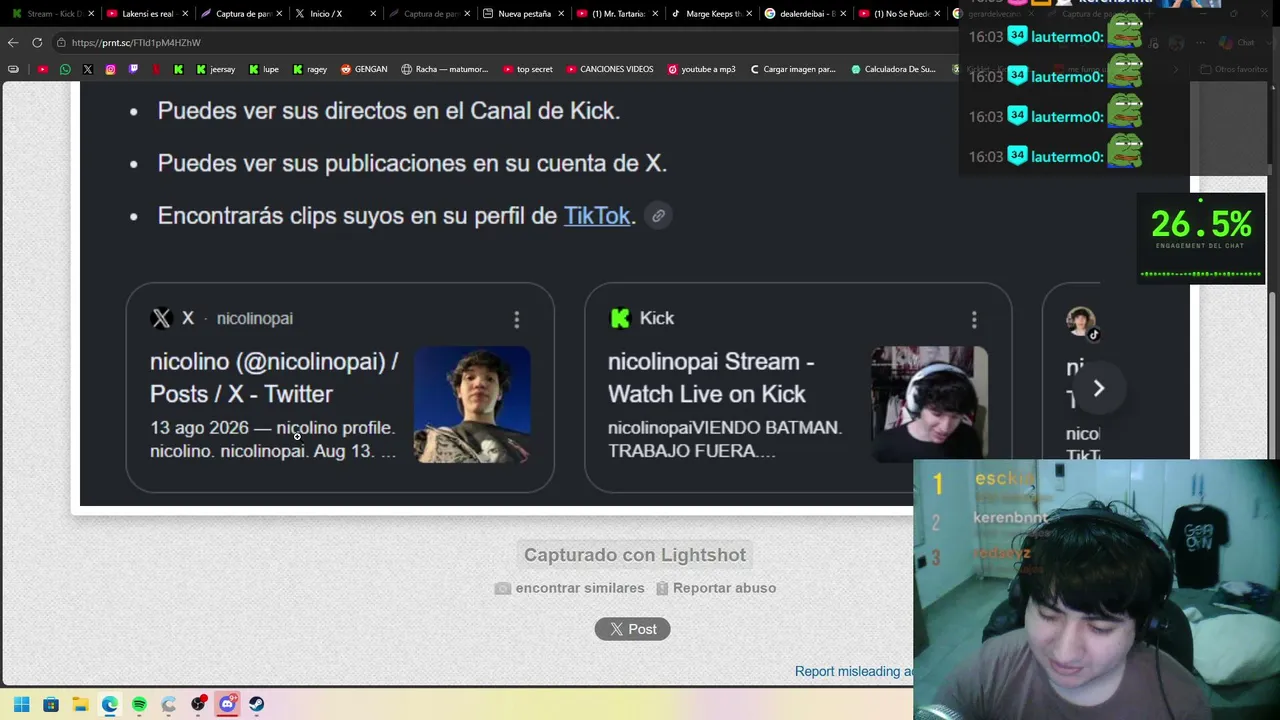Open the 'ragey' Kick bookmark

(x=310, y=69)
